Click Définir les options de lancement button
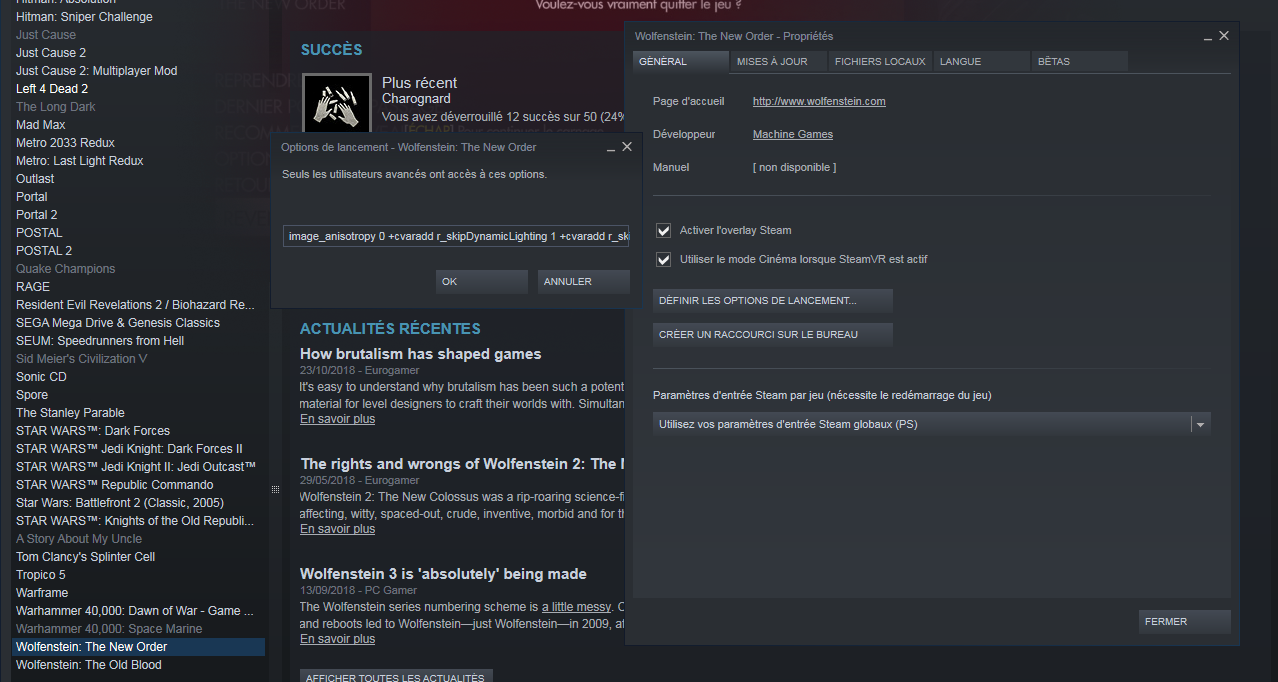 point(772,300)
